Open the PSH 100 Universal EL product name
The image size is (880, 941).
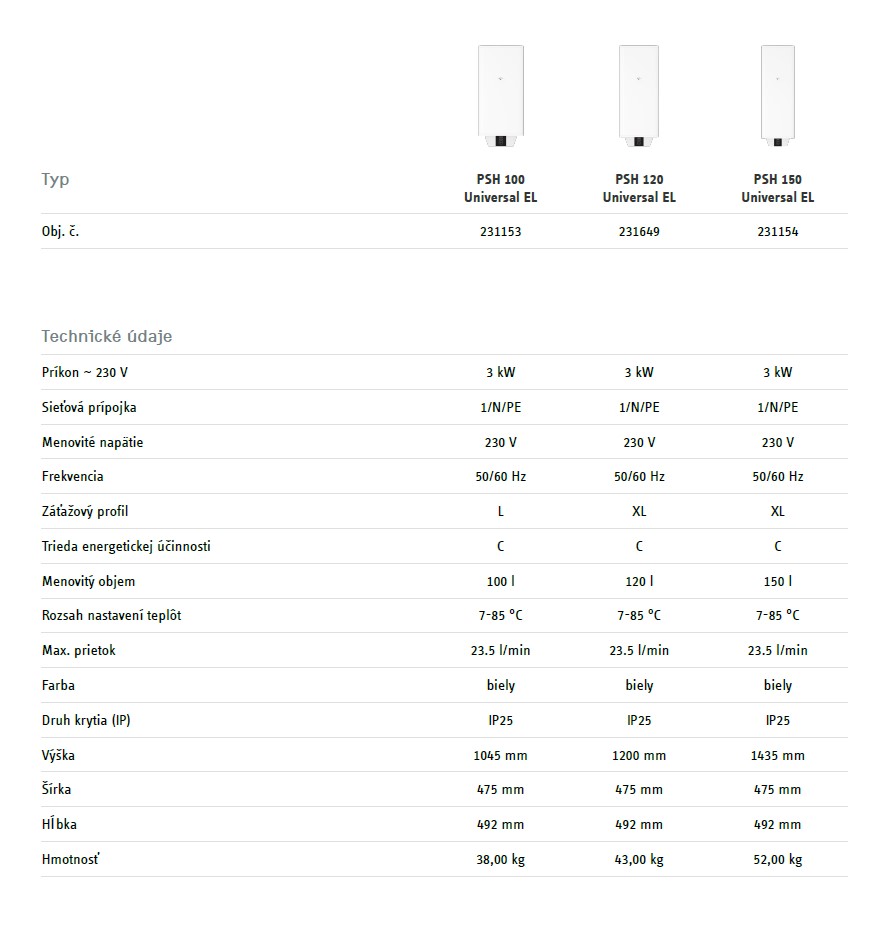tap(500, 188)
